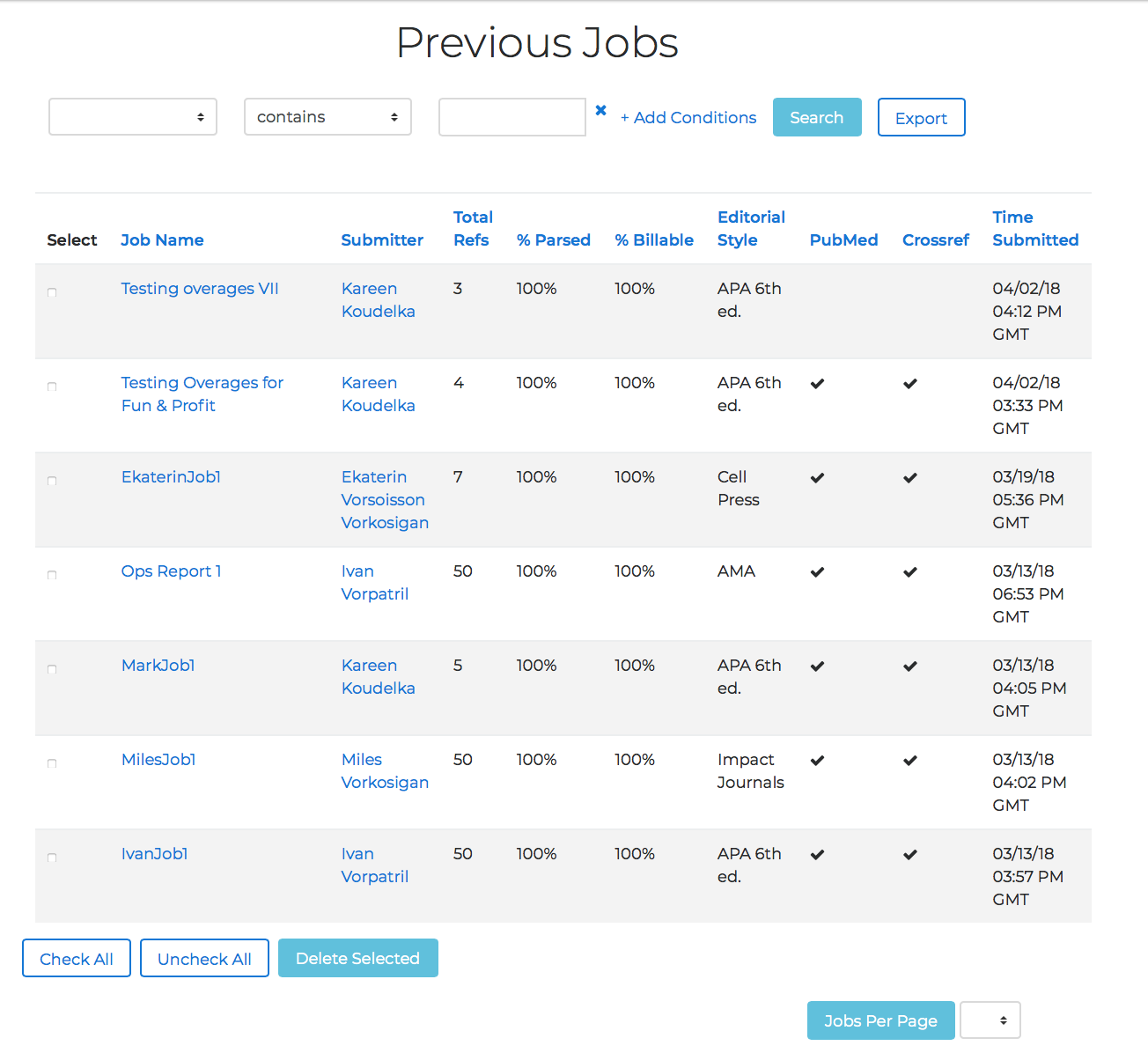Sort by the Submitter column header
The image size is (1148, 1053).
[x=382, y=240]
